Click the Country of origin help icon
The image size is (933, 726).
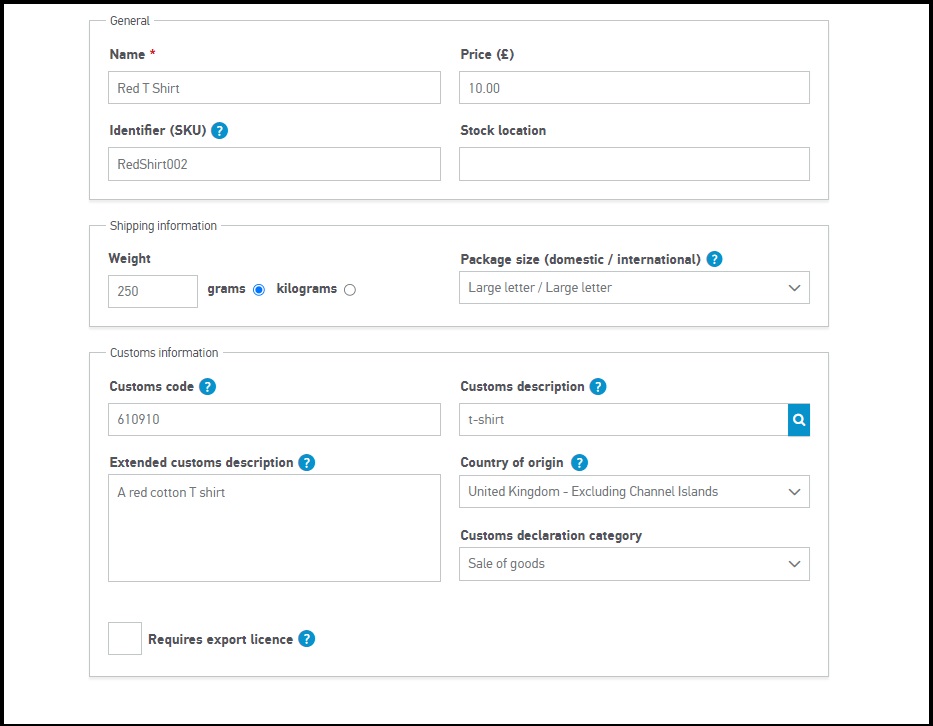pyautogui.click(x=579, y=463)
